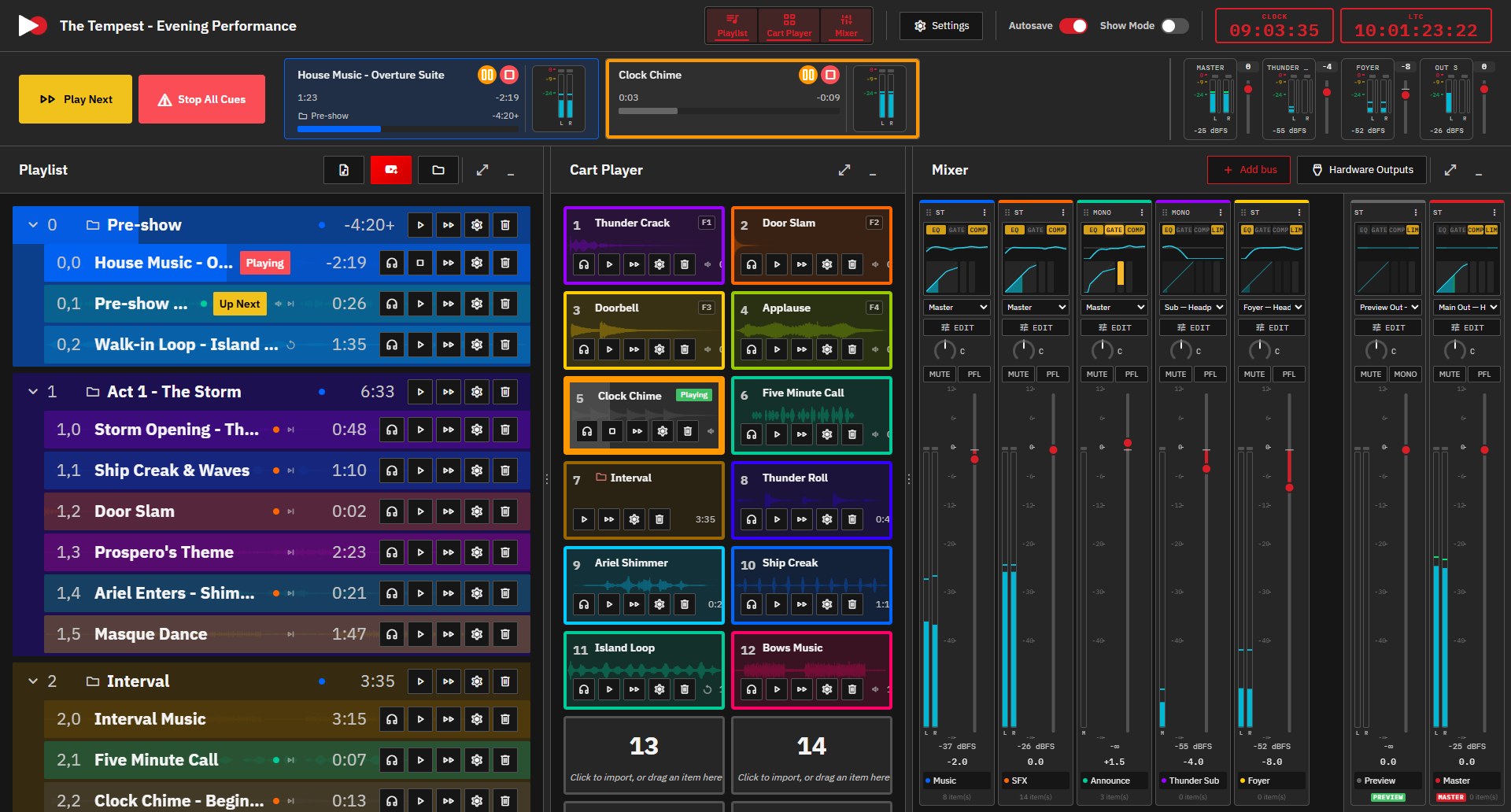Preview Thunder Crack cart in headphones
The image size is (1511, 812).
584,264
